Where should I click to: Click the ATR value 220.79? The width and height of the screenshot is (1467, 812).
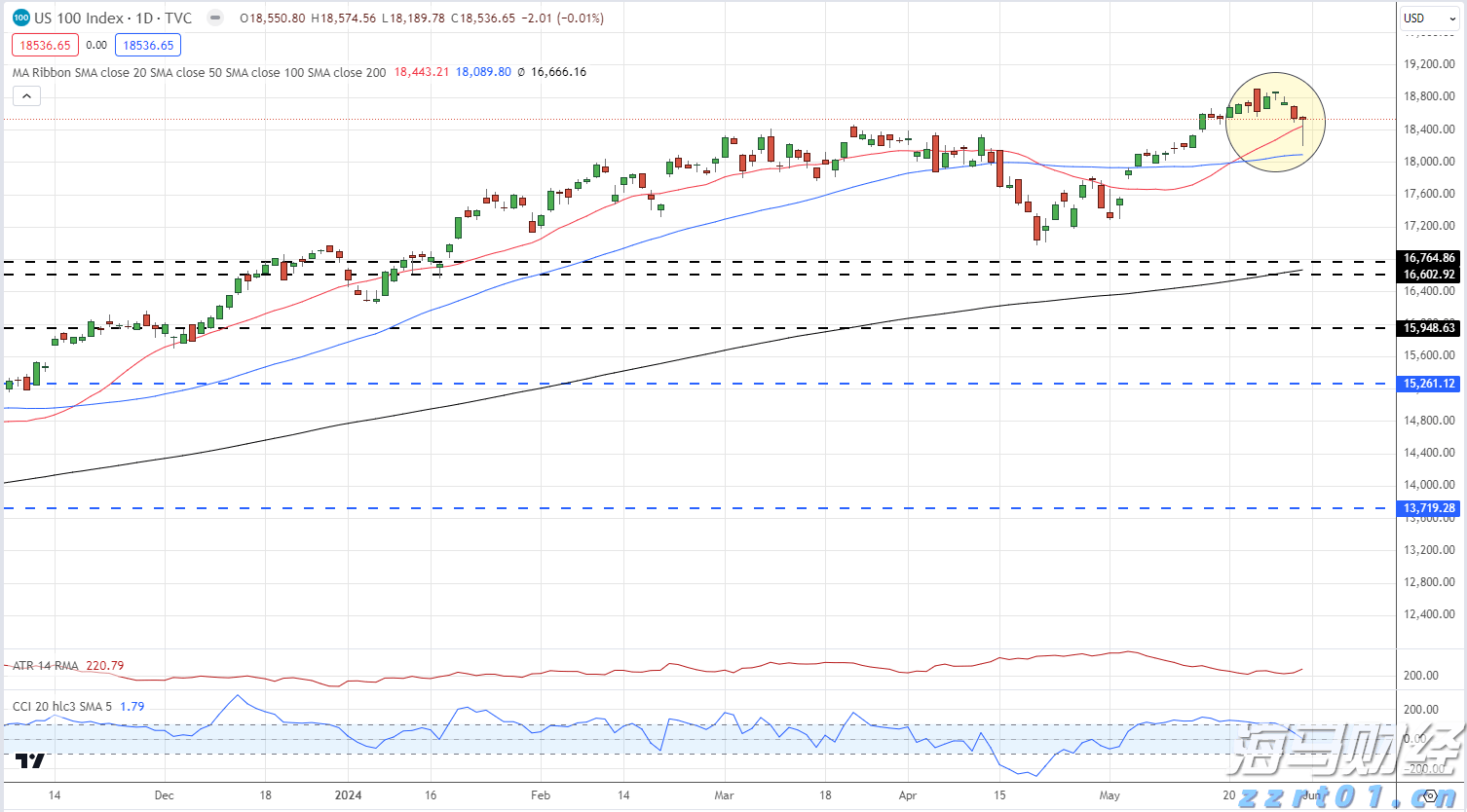coord(105,666)
